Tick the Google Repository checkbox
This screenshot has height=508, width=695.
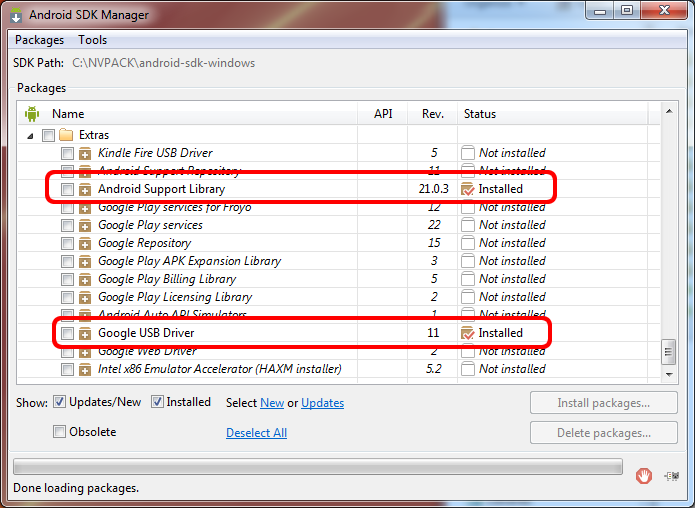pyautogui.click(x=67, y=243)
